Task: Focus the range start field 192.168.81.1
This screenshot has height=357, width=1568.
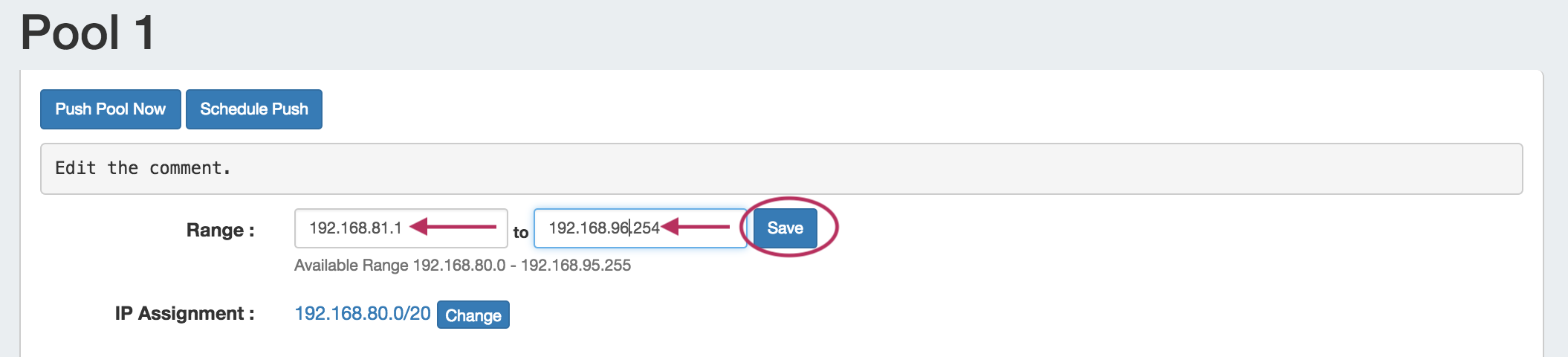Action: (x=355, y=228)
